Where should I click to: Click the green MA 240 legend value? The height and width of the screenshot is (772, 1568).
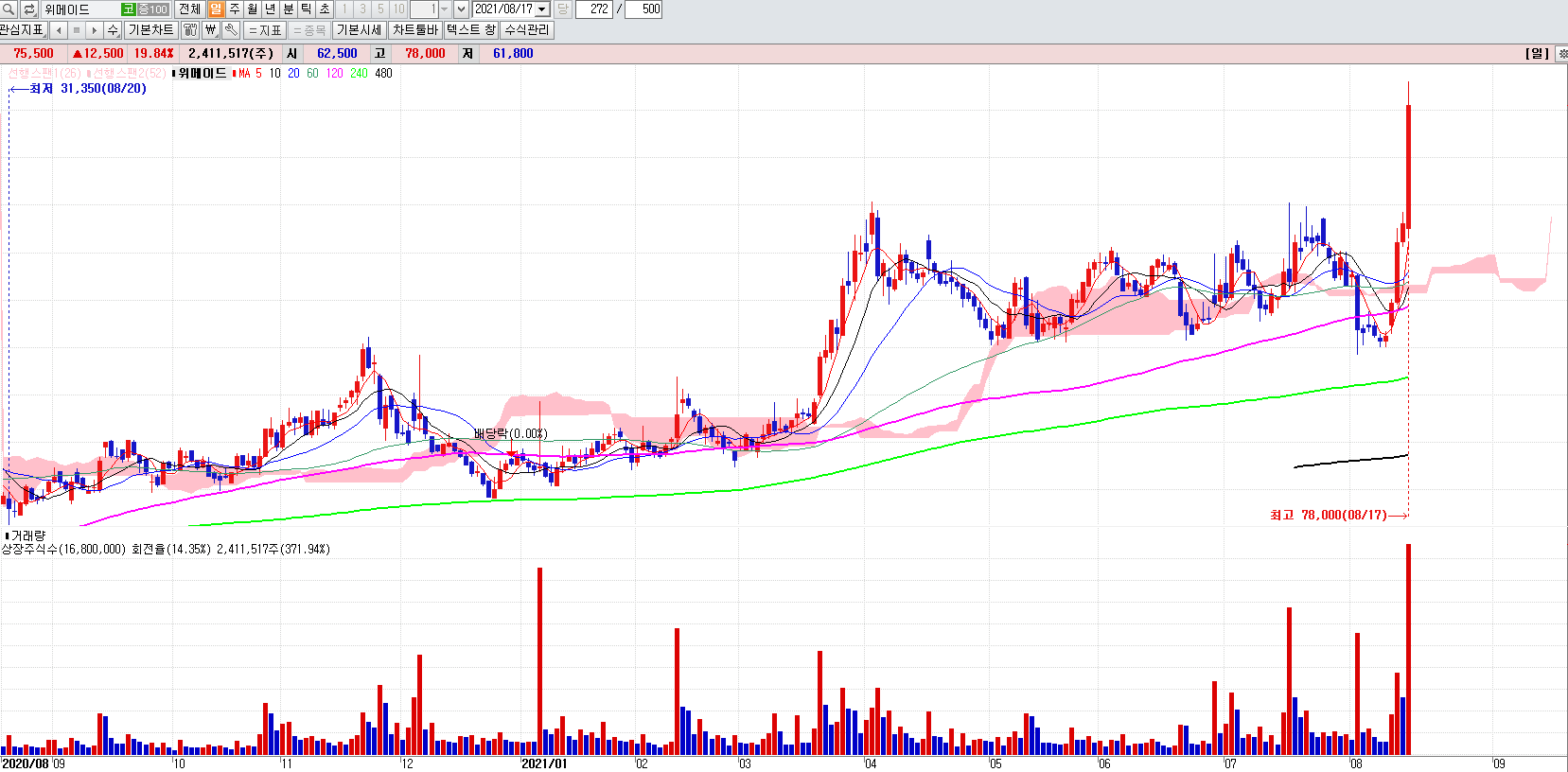tap(359, 73)
